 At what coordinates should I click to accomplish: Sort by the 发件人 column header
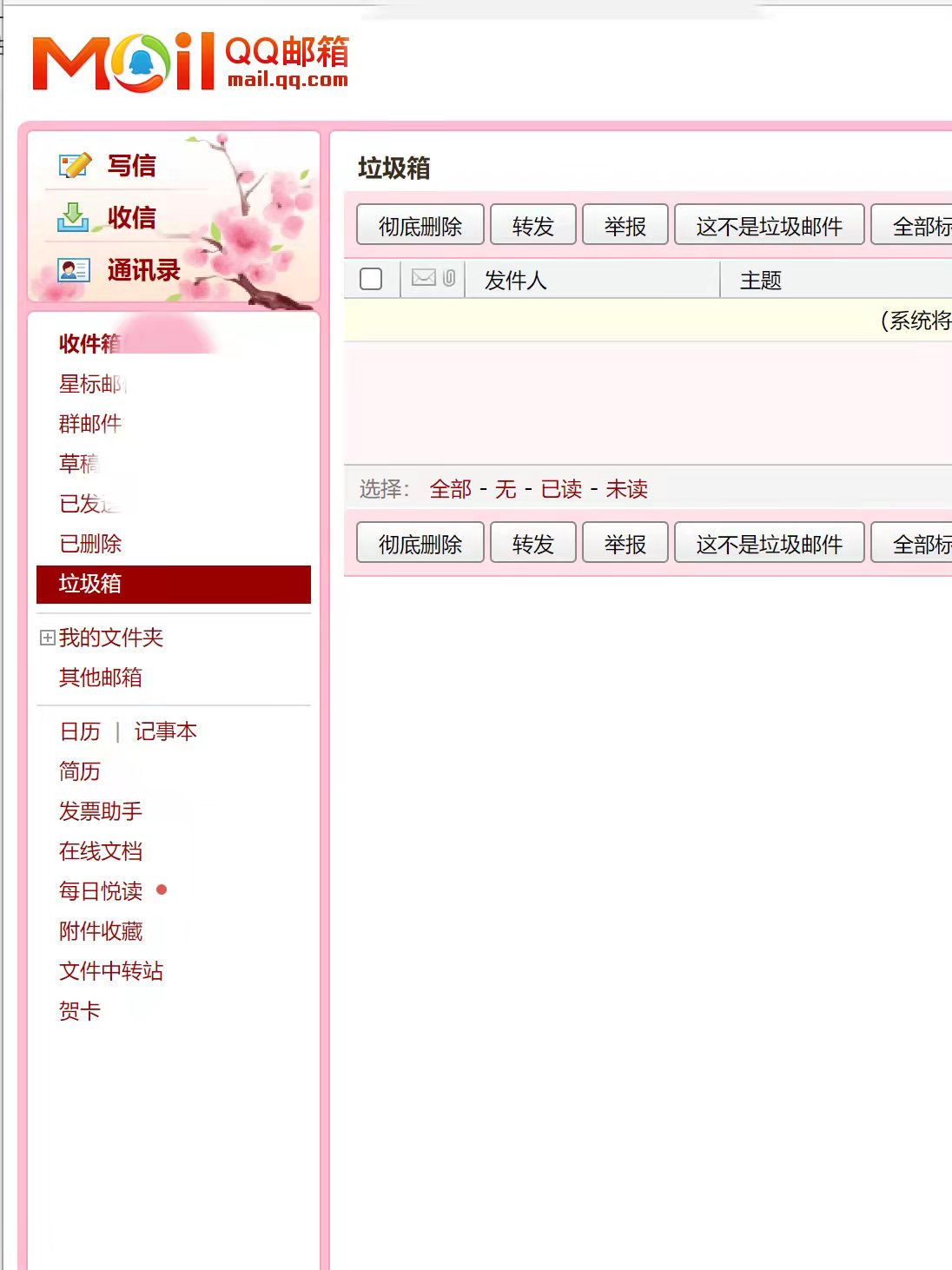point(515,280)
